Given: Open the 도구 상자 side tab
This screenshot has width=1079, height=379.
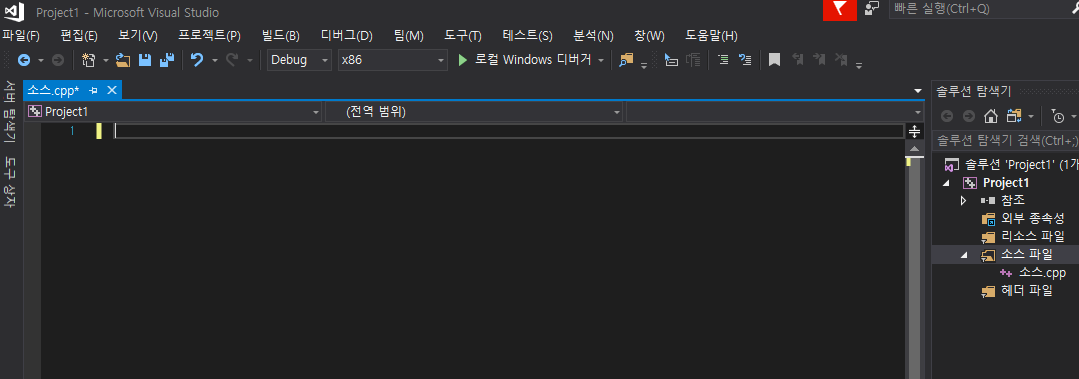Looking at the screenshot, I should tap(10, 181).
